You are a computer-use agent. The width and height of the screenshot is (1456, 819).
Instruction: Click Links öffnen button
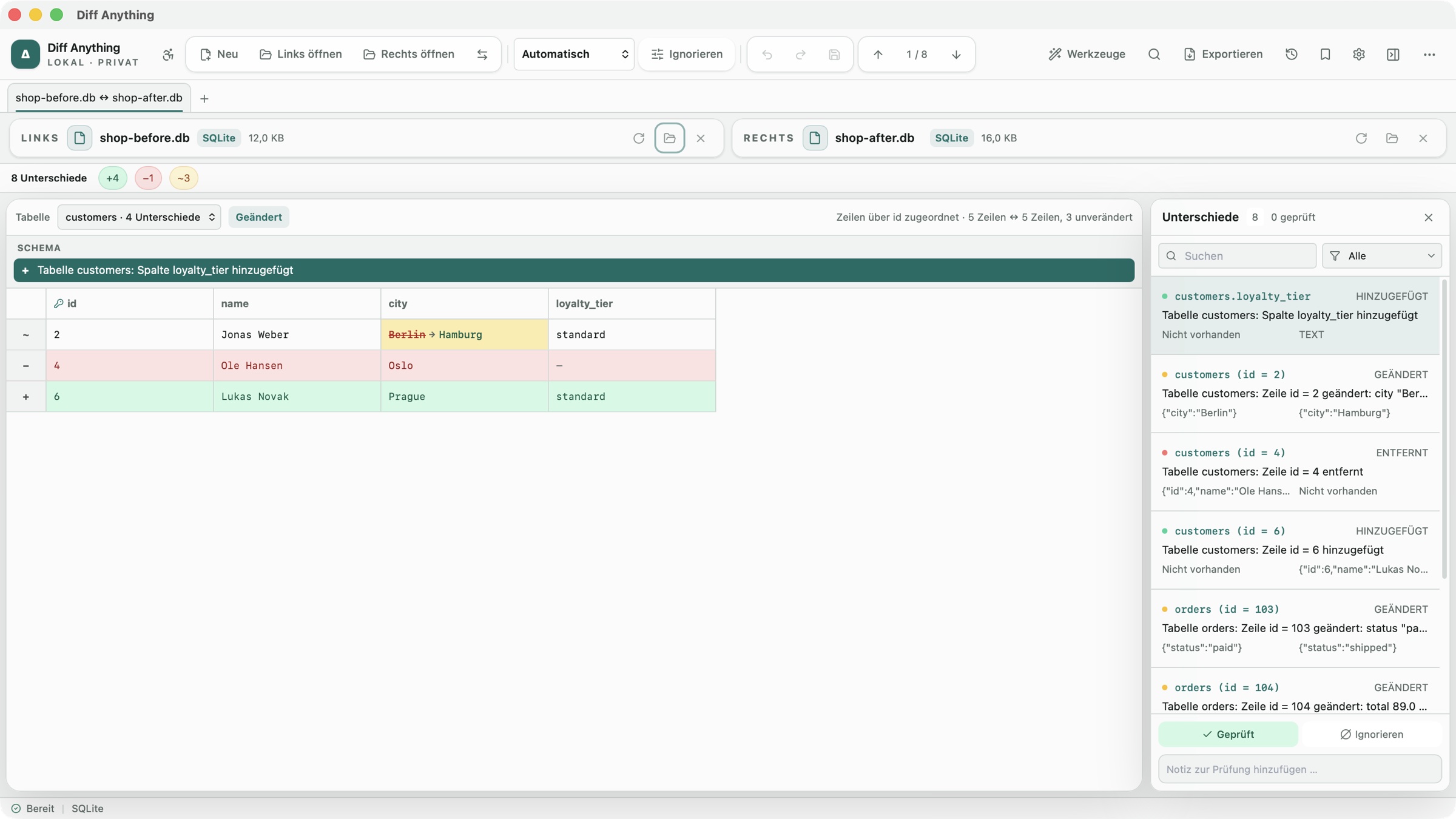pos(301,55)
